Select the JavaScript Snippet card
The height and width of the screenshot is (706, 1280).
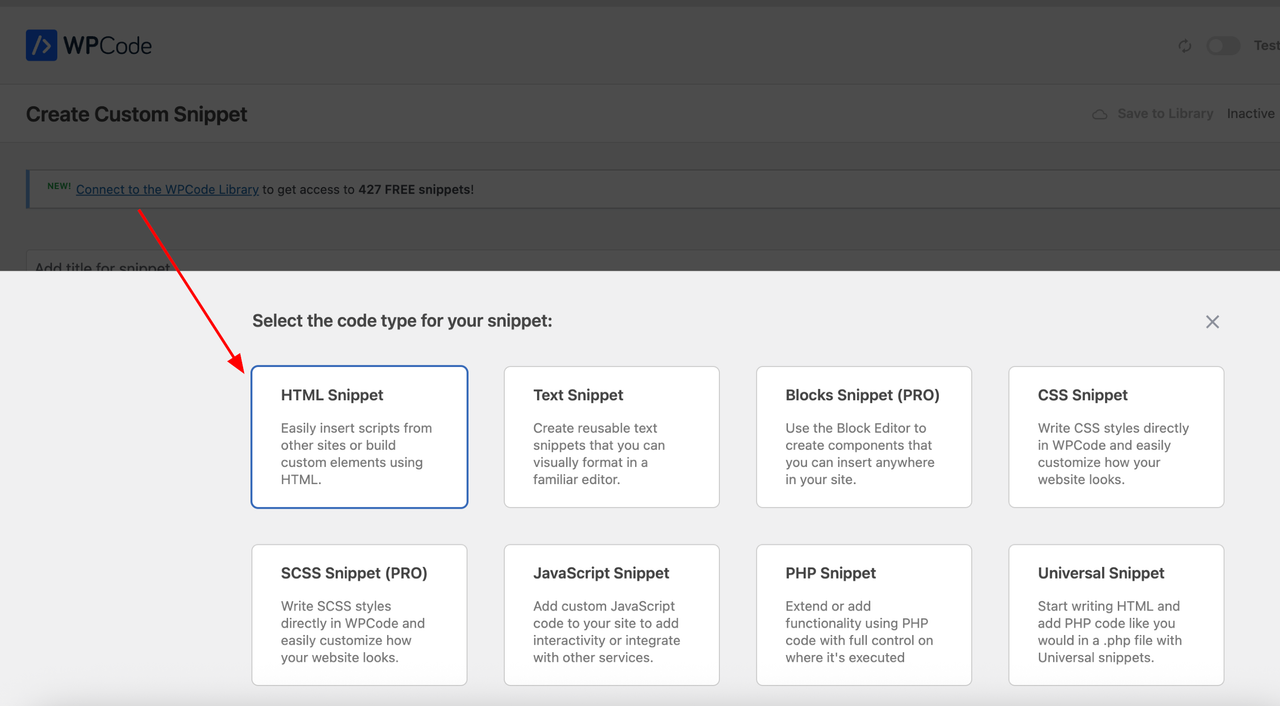[x=611, y=614]
